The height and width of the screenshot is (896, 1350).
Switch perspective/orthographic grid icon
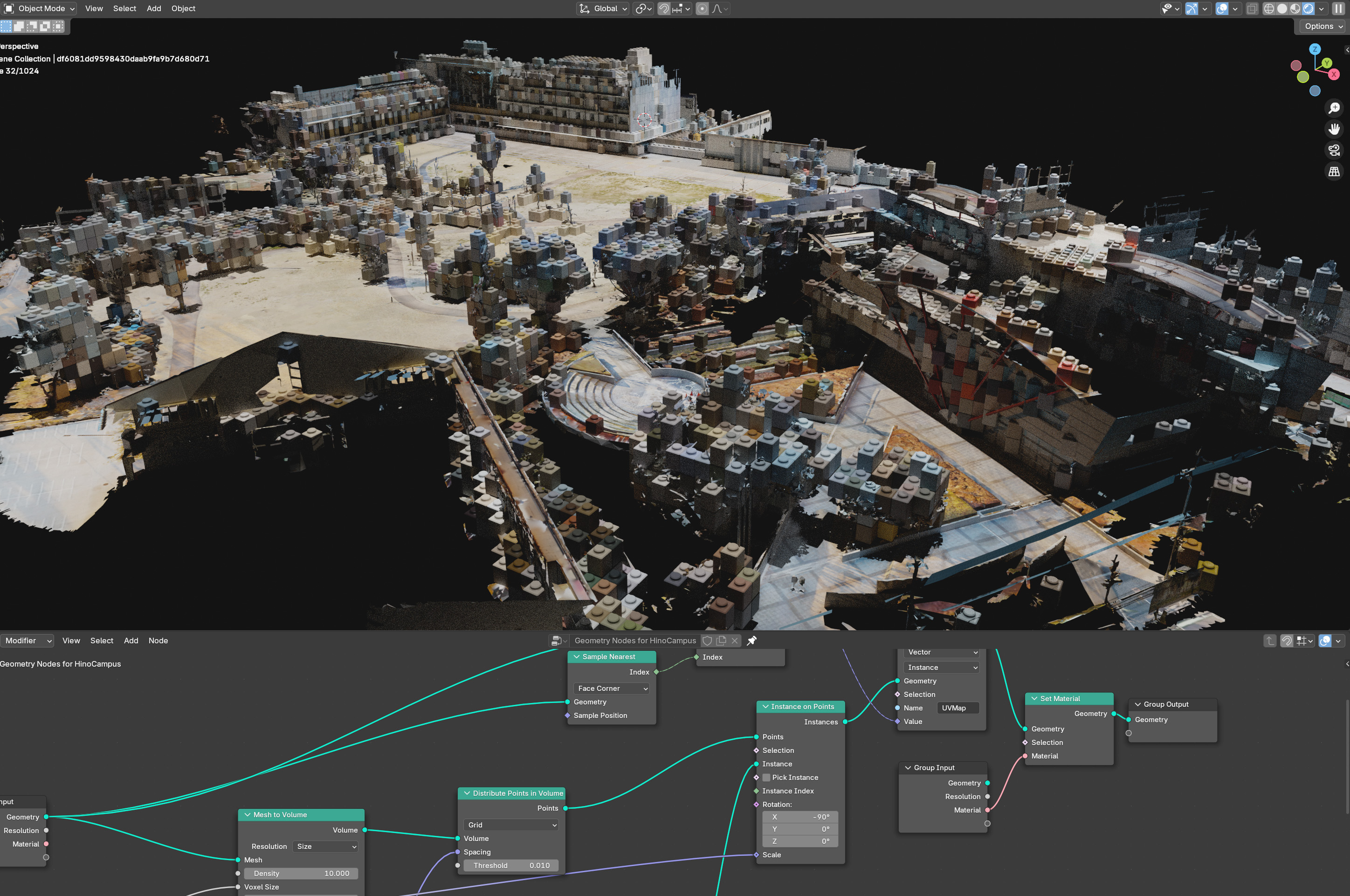[1334, 172]
